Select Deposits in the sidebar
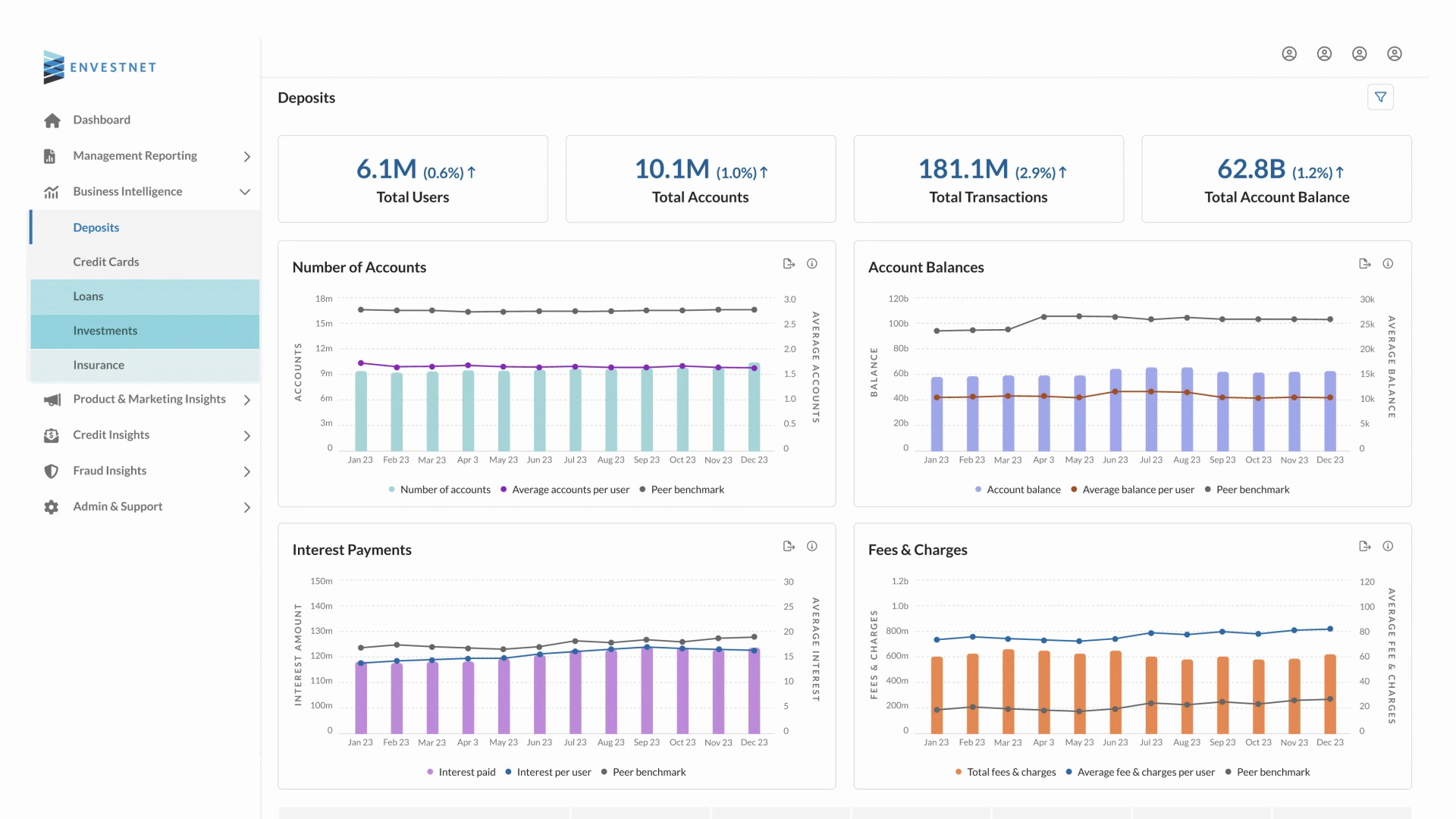Screen dimensions: 1456x819 (x=144, y=227)
